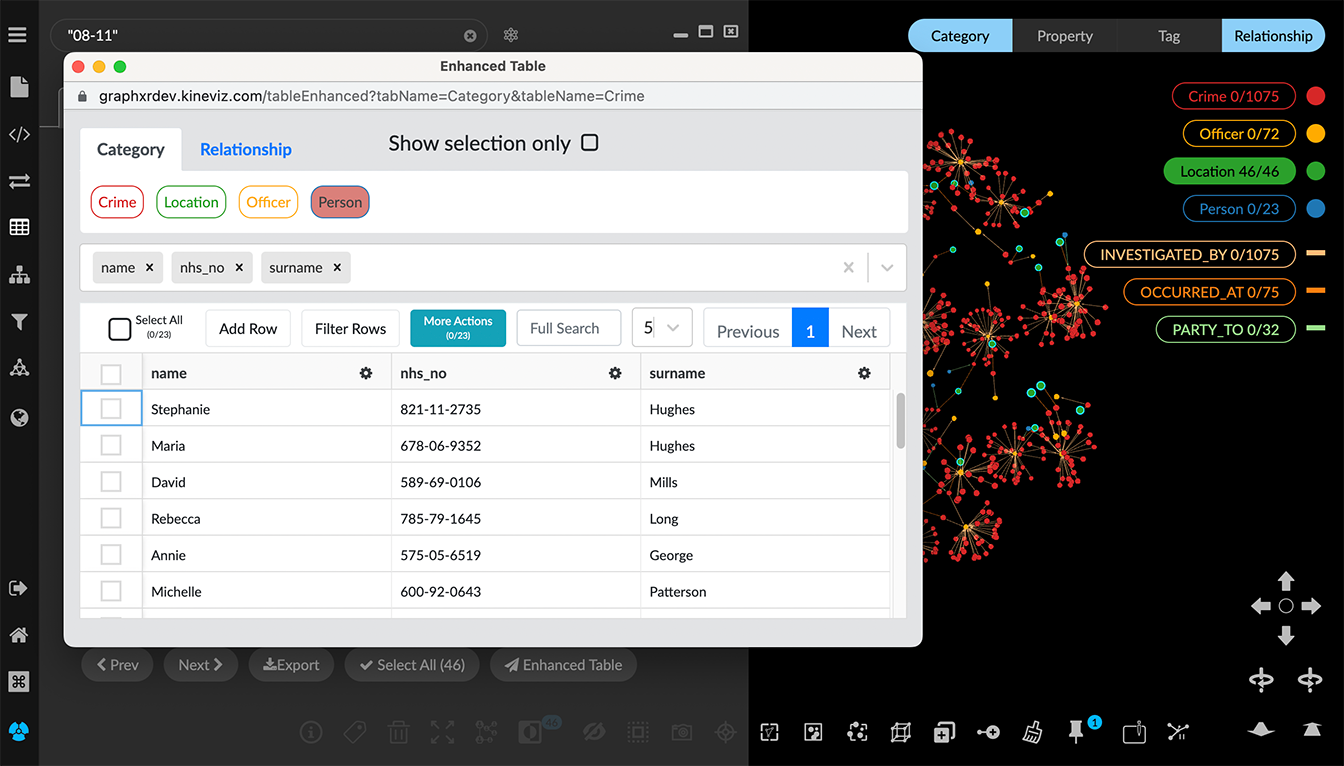Click the Full Search input field
The height and width of the screenshot is (766, 1344).
[x=568, y=328]
